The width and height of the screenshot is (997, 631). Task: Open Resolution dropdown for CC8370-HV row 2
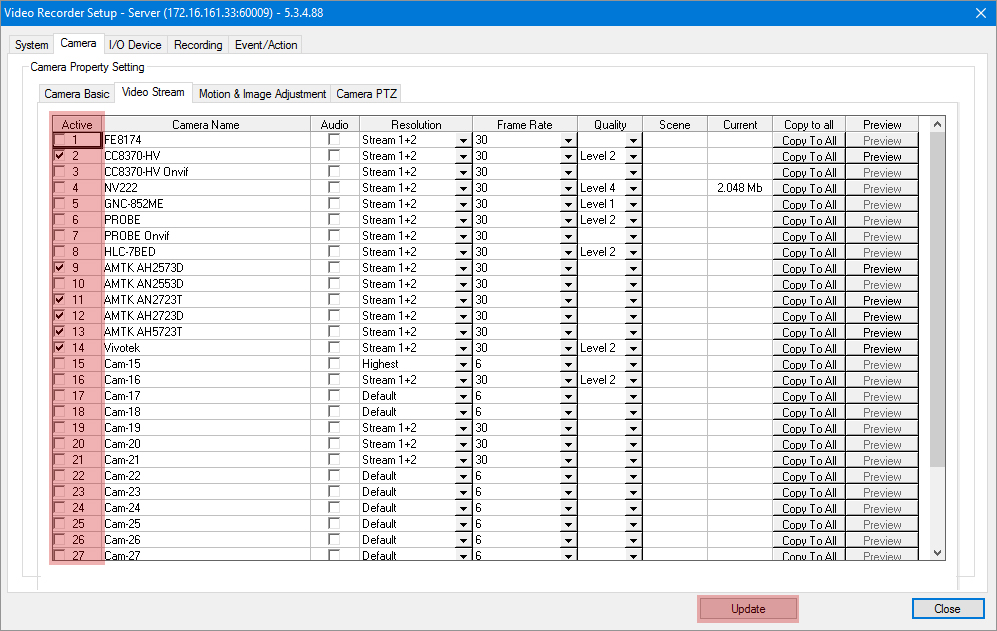coord(463,157)
